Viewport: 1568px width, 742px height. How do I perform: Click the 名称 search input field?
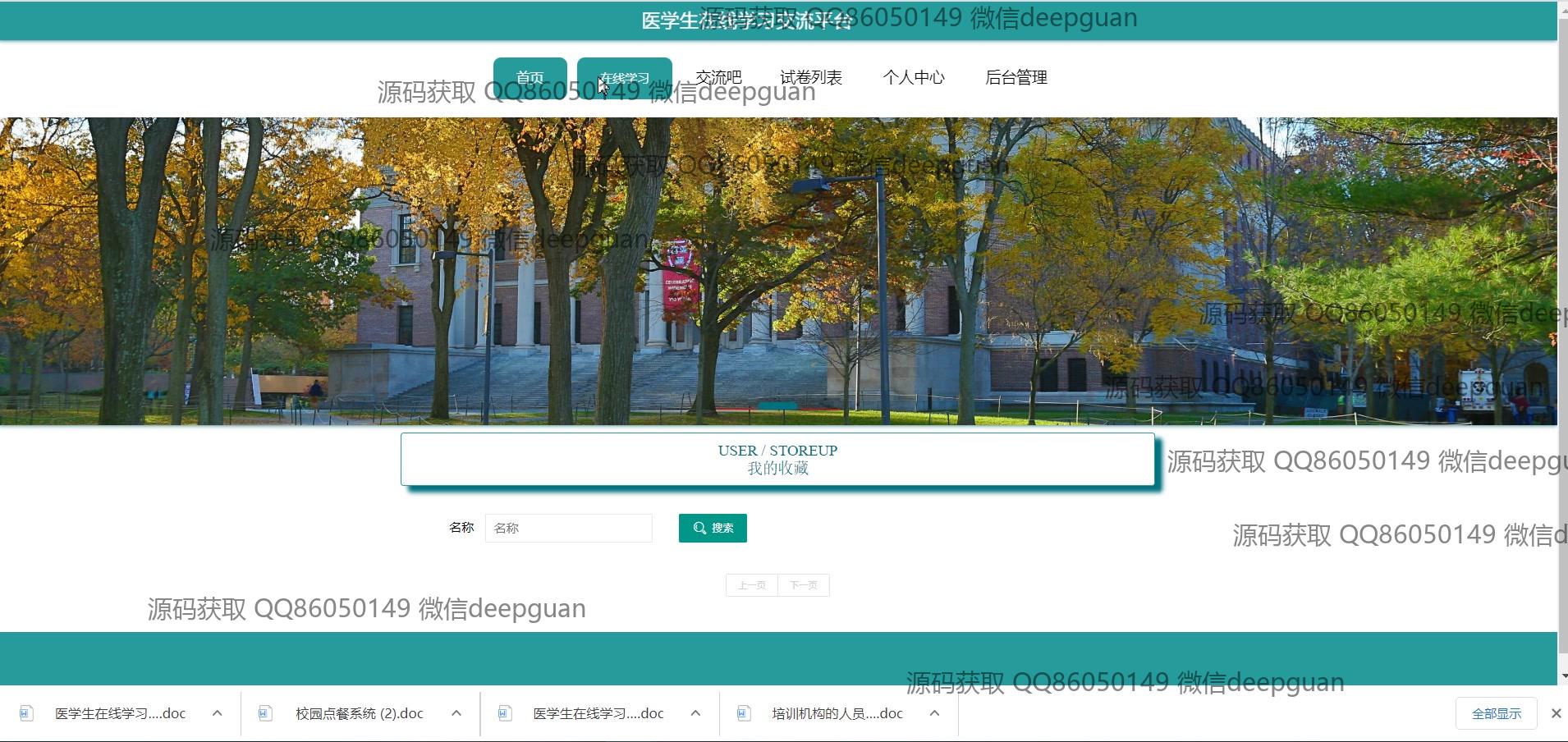(568, 528)
